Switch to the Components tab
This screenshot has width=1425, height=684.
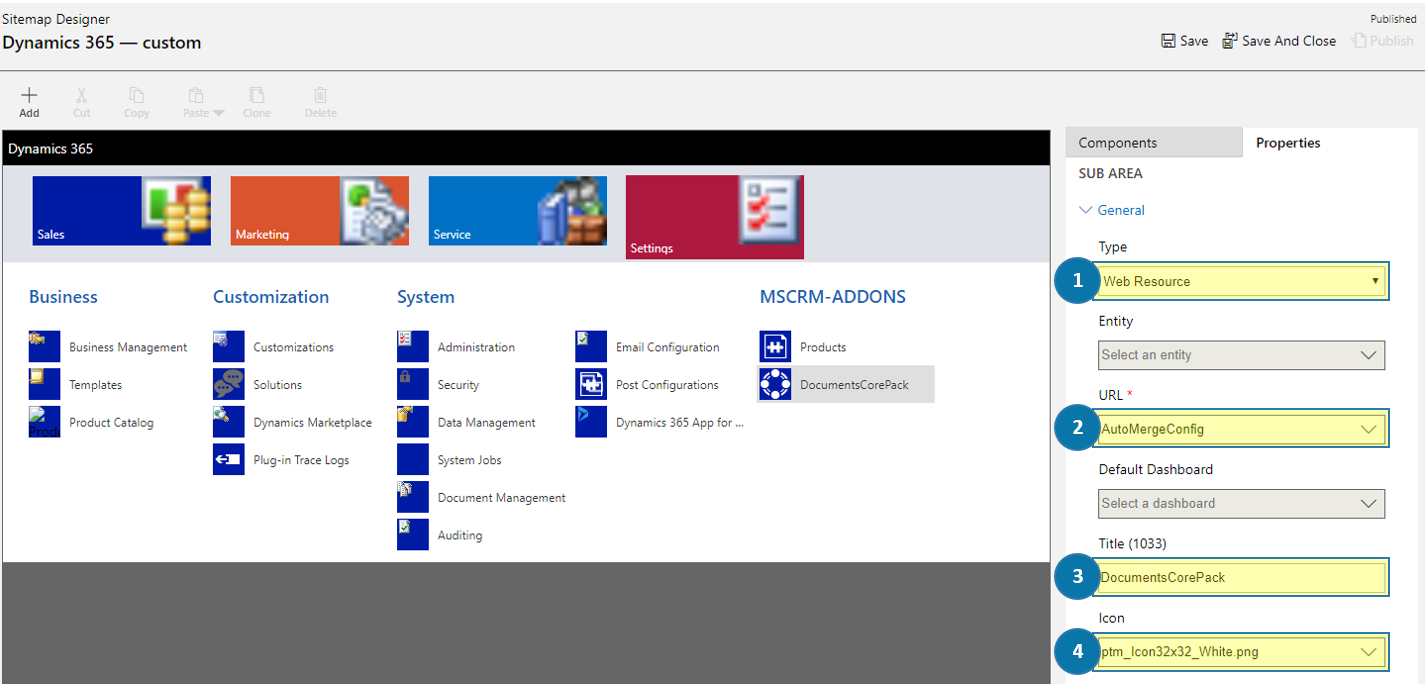[1153, 143]
